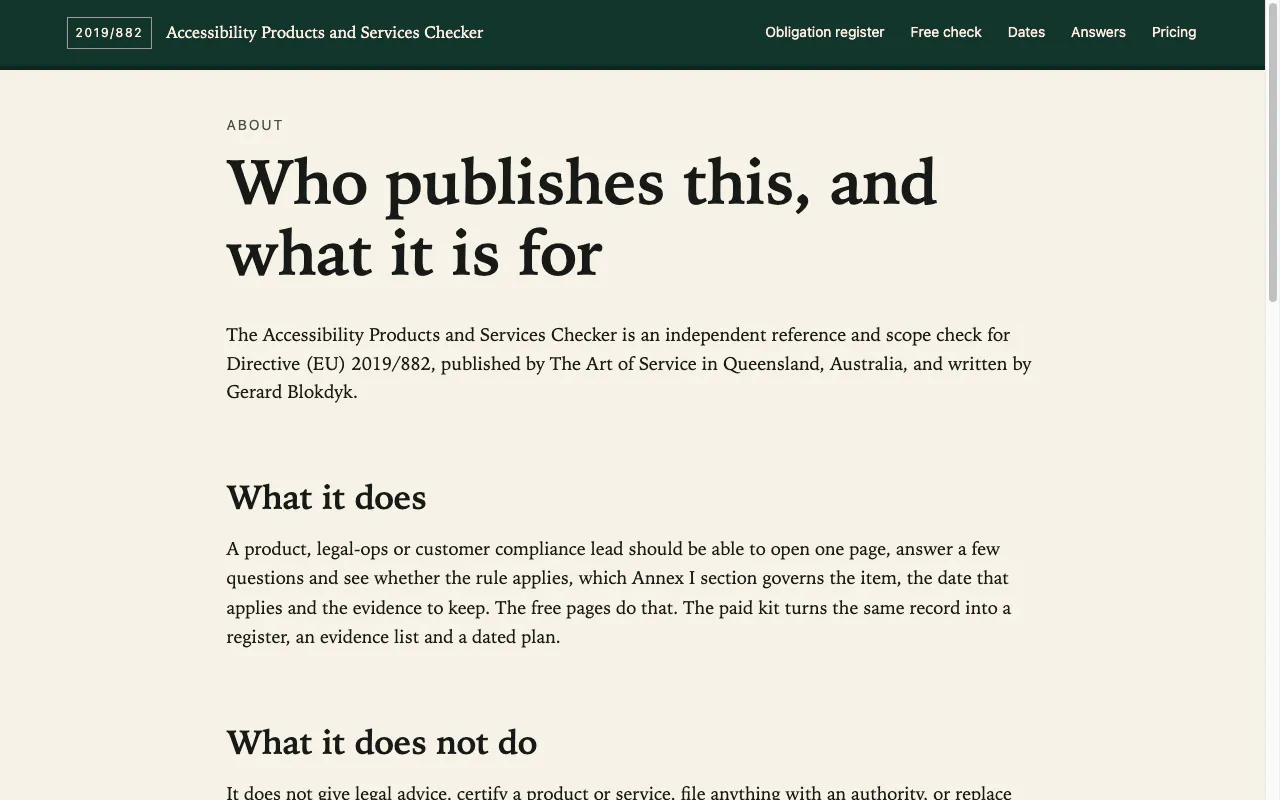The image size is (1280, 800).
Task: Open the Obligation register menu item
Action: click(x=825, y=32)
